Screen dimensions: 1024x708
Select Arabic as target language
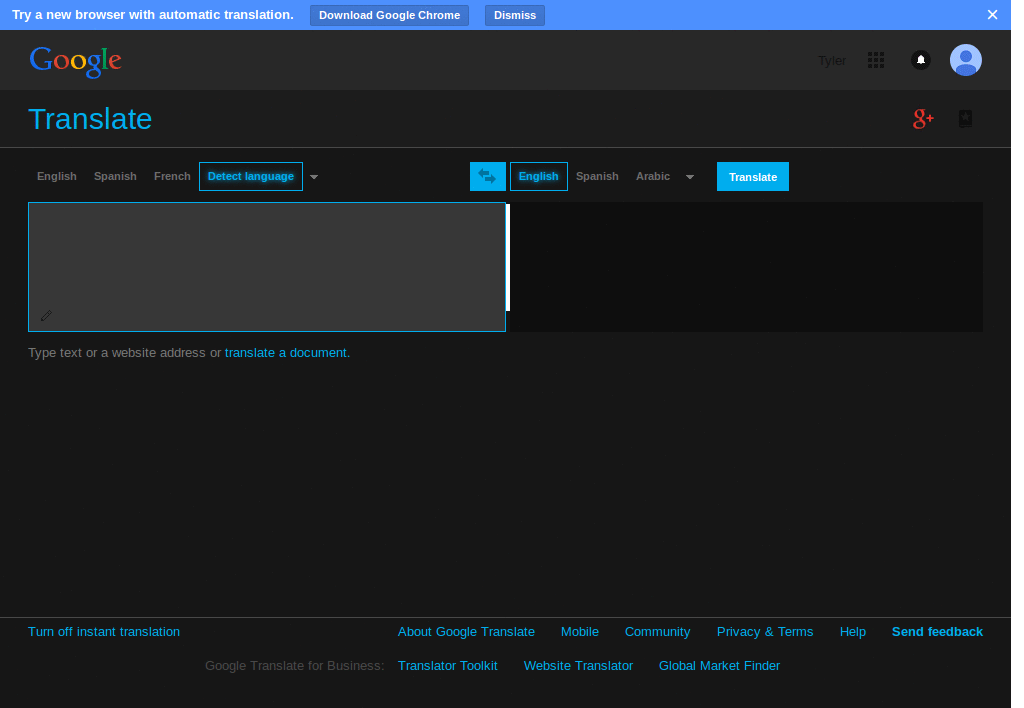(653, 176)
